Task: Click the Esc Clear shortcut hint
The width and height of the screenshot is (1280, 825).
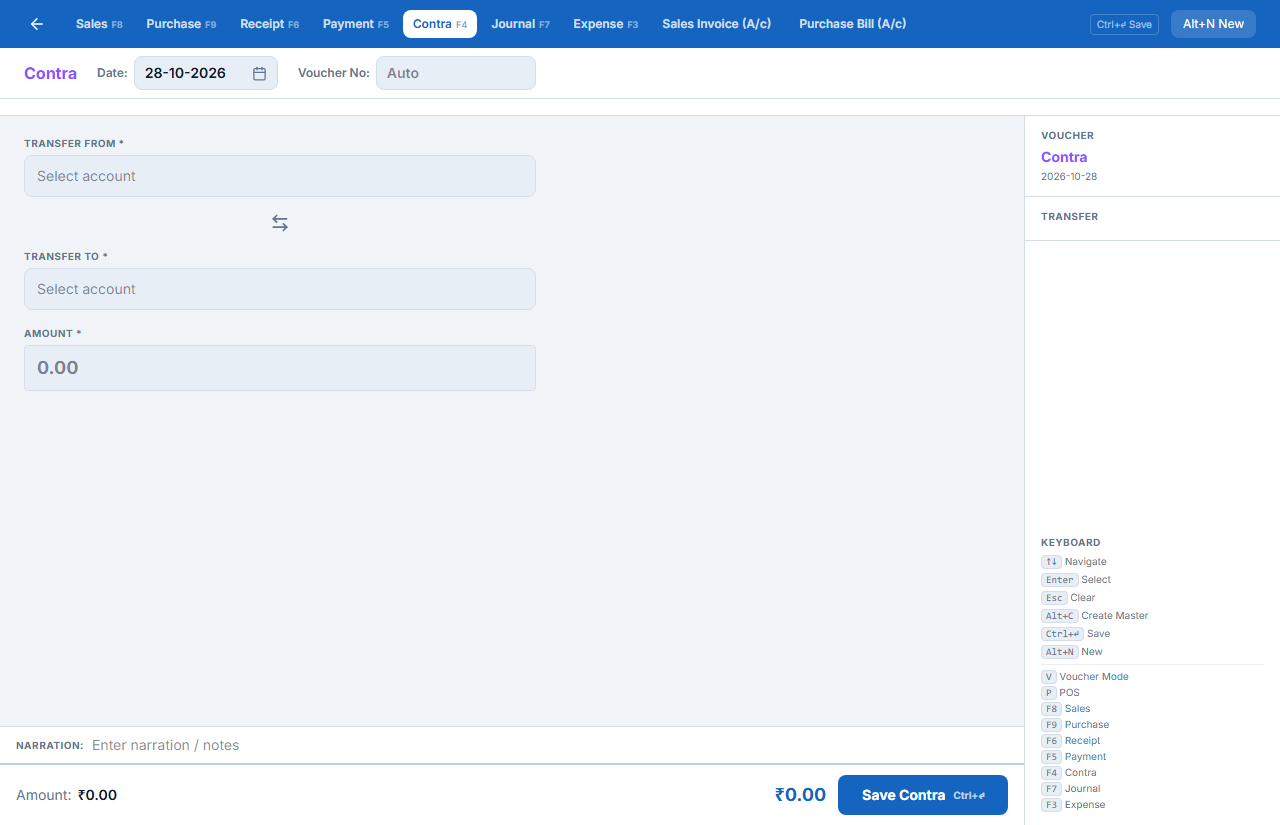Action: point(1068,598)
